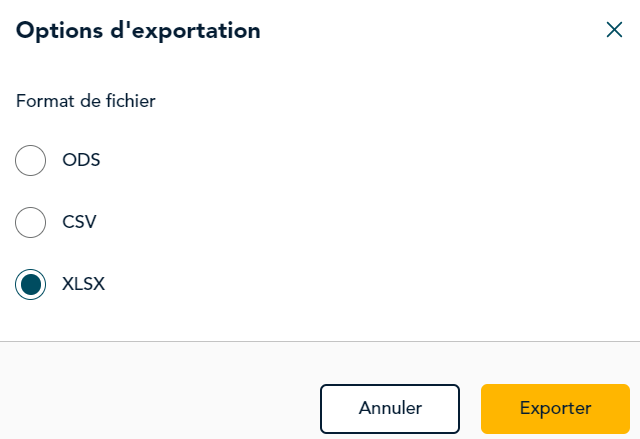This screenshot has height=439, width=640.
Task: Click the Options d'exportation title text
Action: pos(138,31)
